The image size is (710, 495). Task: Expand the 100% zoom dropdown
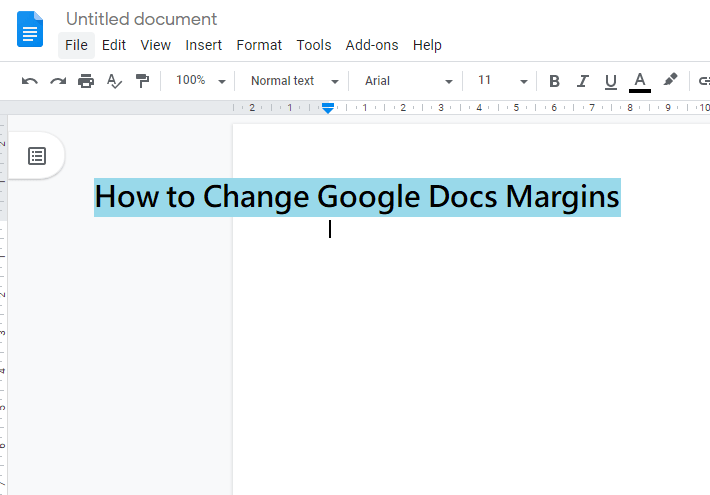[200, 81]
